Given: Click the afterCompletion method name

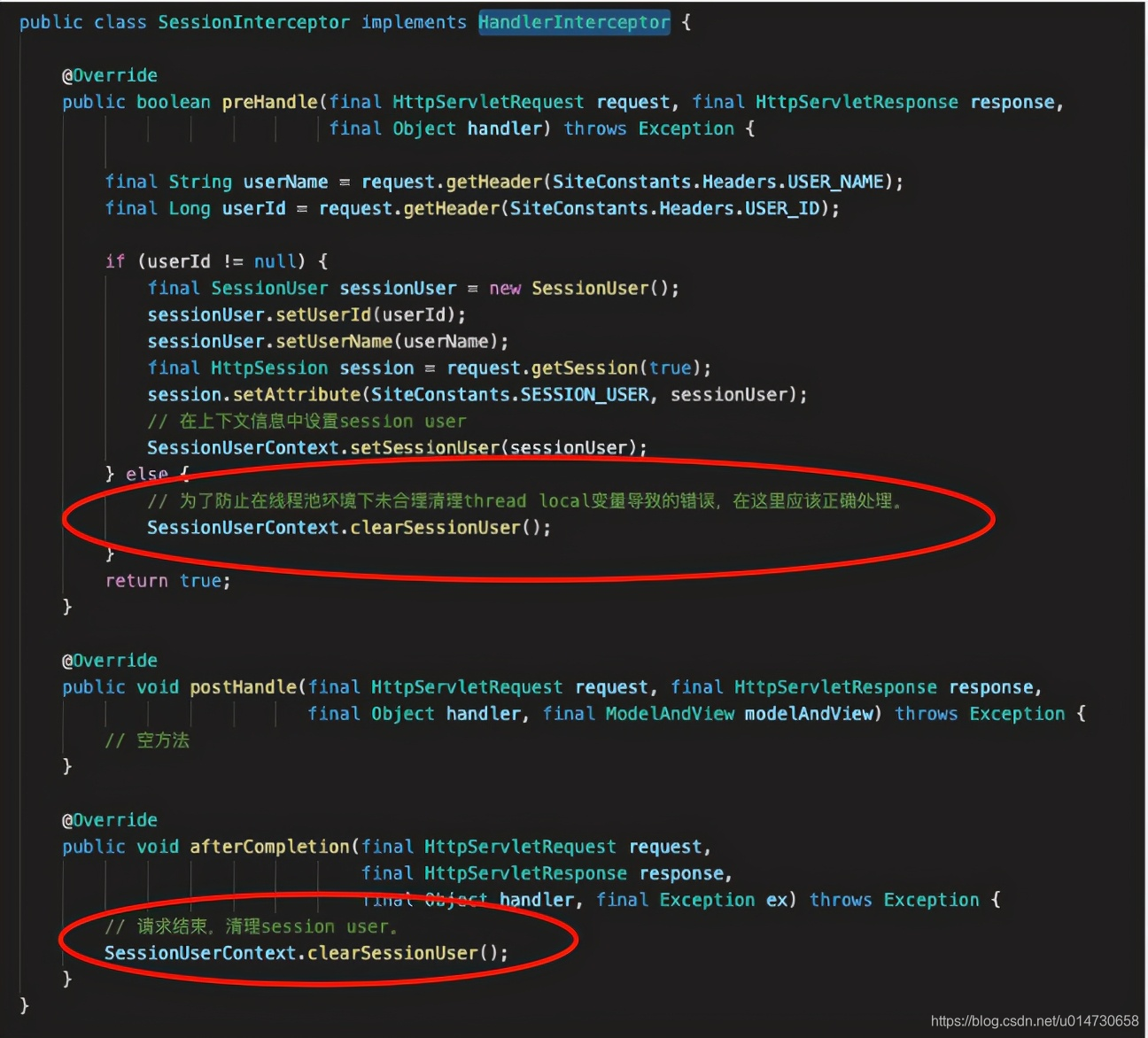Looking at the screenshot, I should pos(269,847).
